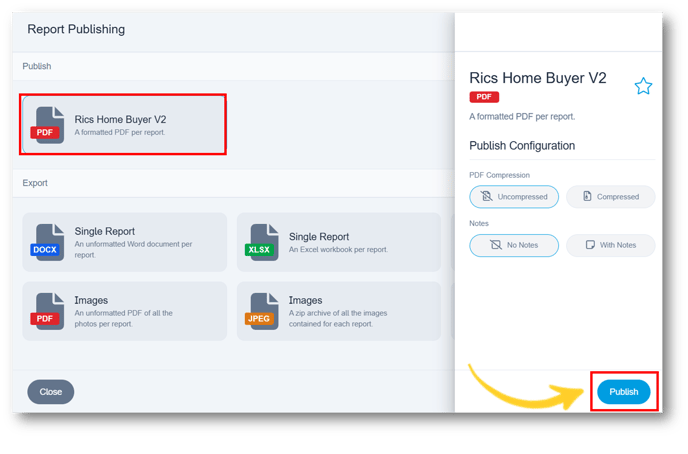Click the 'Notes' label in Publish Configuration
Screen dimensions: 688x454
point(479,223)
